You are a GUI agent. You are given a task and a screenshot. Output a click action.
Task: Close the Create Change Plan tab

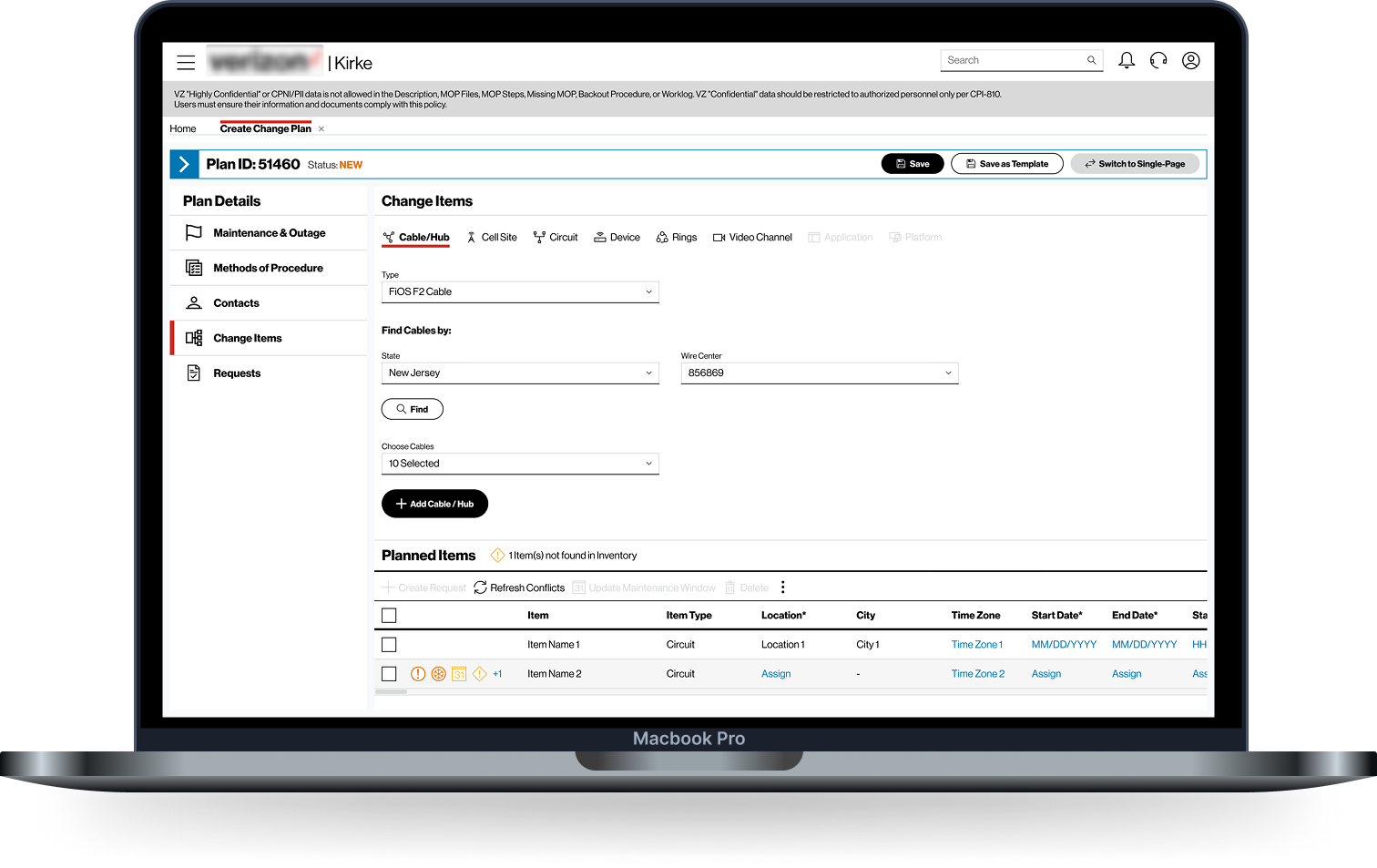coord(321,129)
